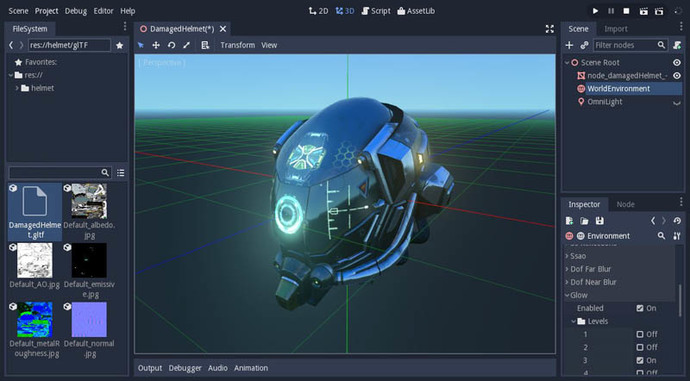Screen dimensions: 690x381
Task: Open the Project menu
Action: tap(46, 11)
